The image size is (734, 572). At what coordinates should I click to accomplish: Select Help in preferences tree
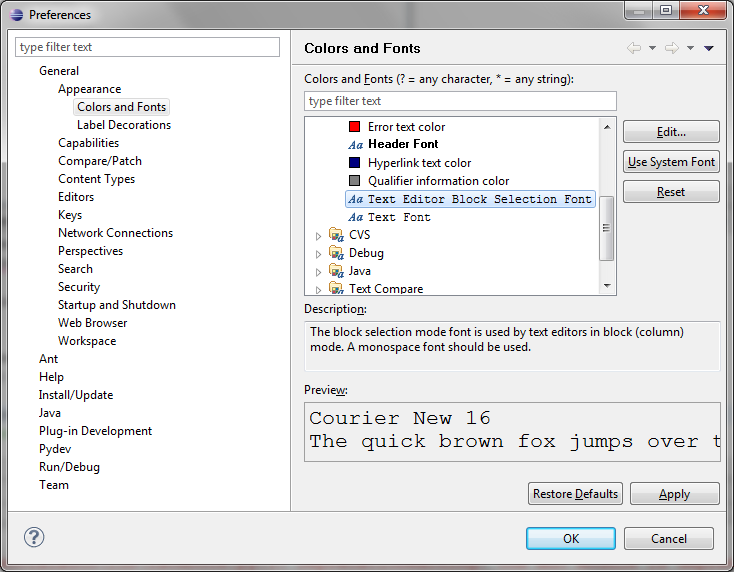pos(51,377)
